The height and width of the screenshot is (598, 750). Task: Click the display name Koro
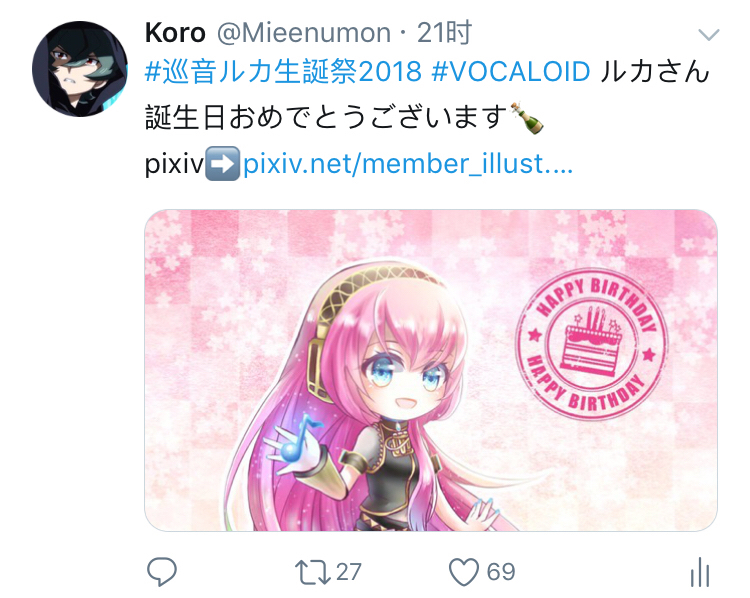click(x=175, y=33)
